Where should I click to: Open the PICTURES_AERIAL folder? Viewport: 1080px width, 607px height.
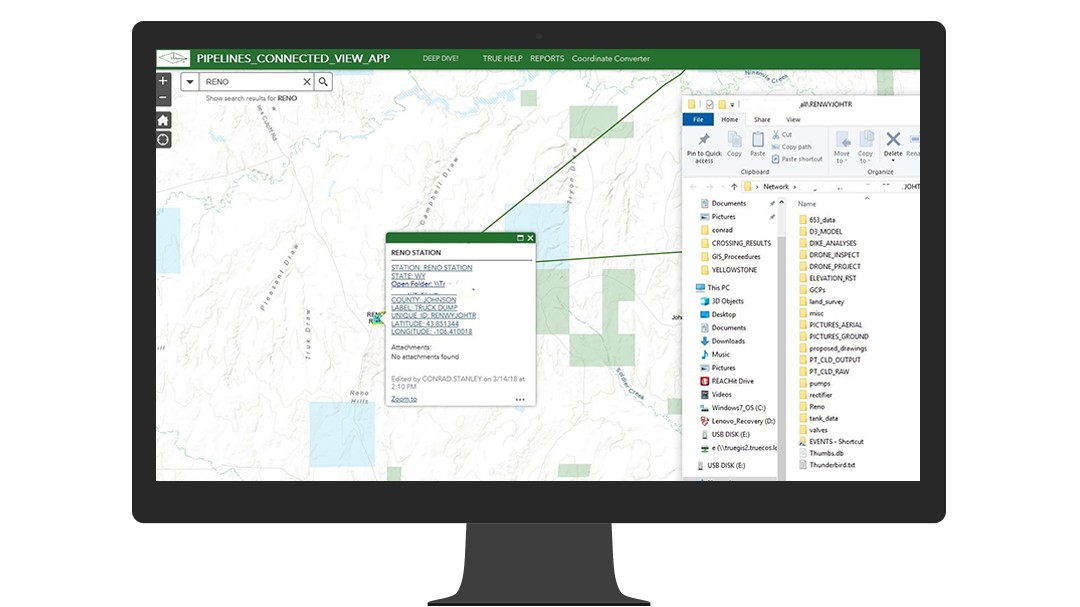tap(835, 325)
